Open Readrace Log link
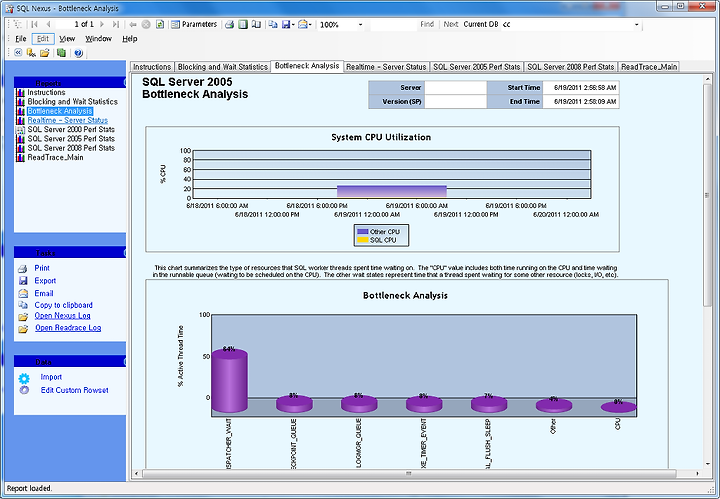 (x=68, y=328)
